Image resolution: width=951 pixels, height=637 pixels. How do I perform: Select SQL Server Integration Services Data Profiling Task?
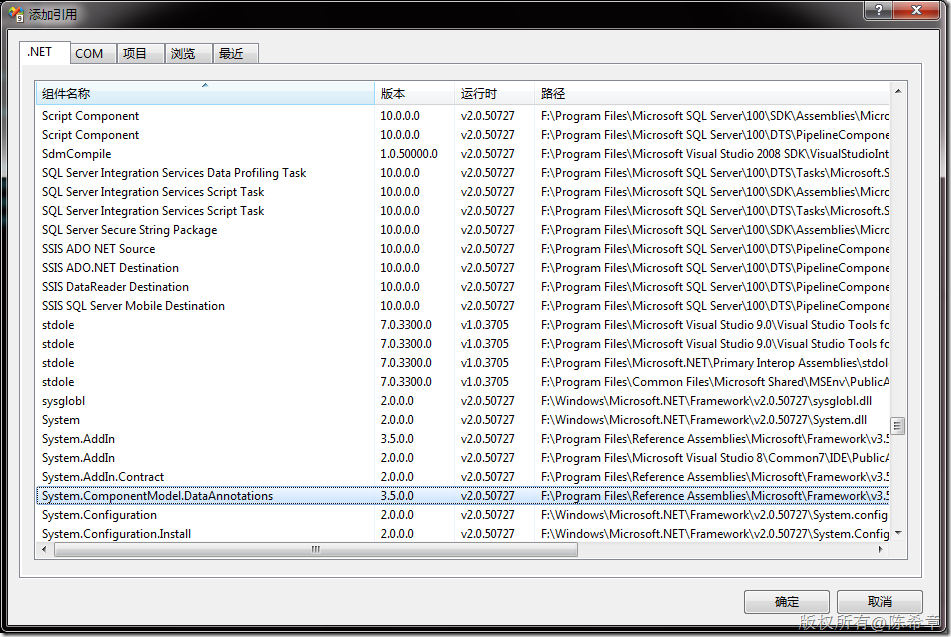[x=463, y=173]
